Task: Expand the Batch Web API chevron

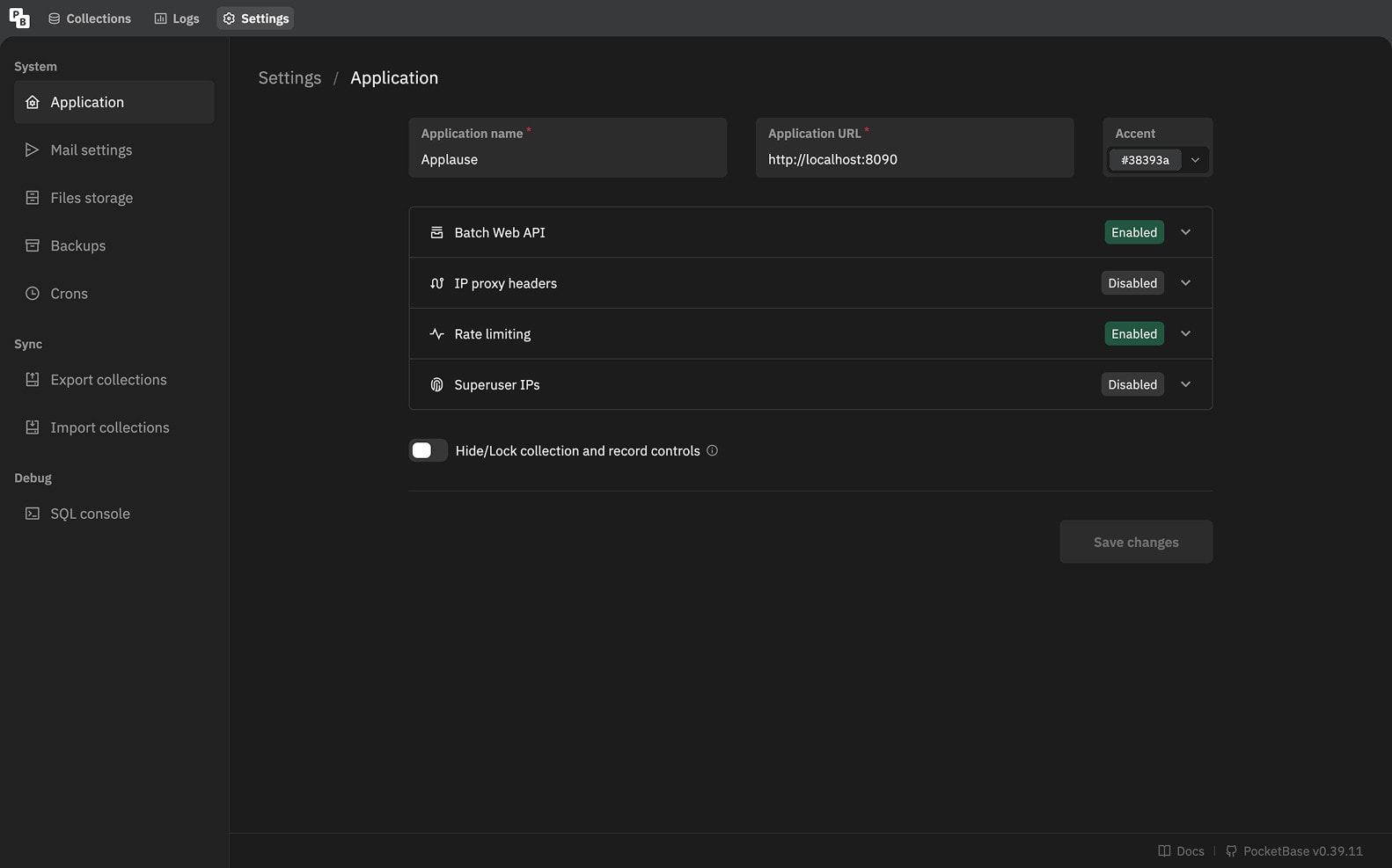Action: tap(1186, 232)
